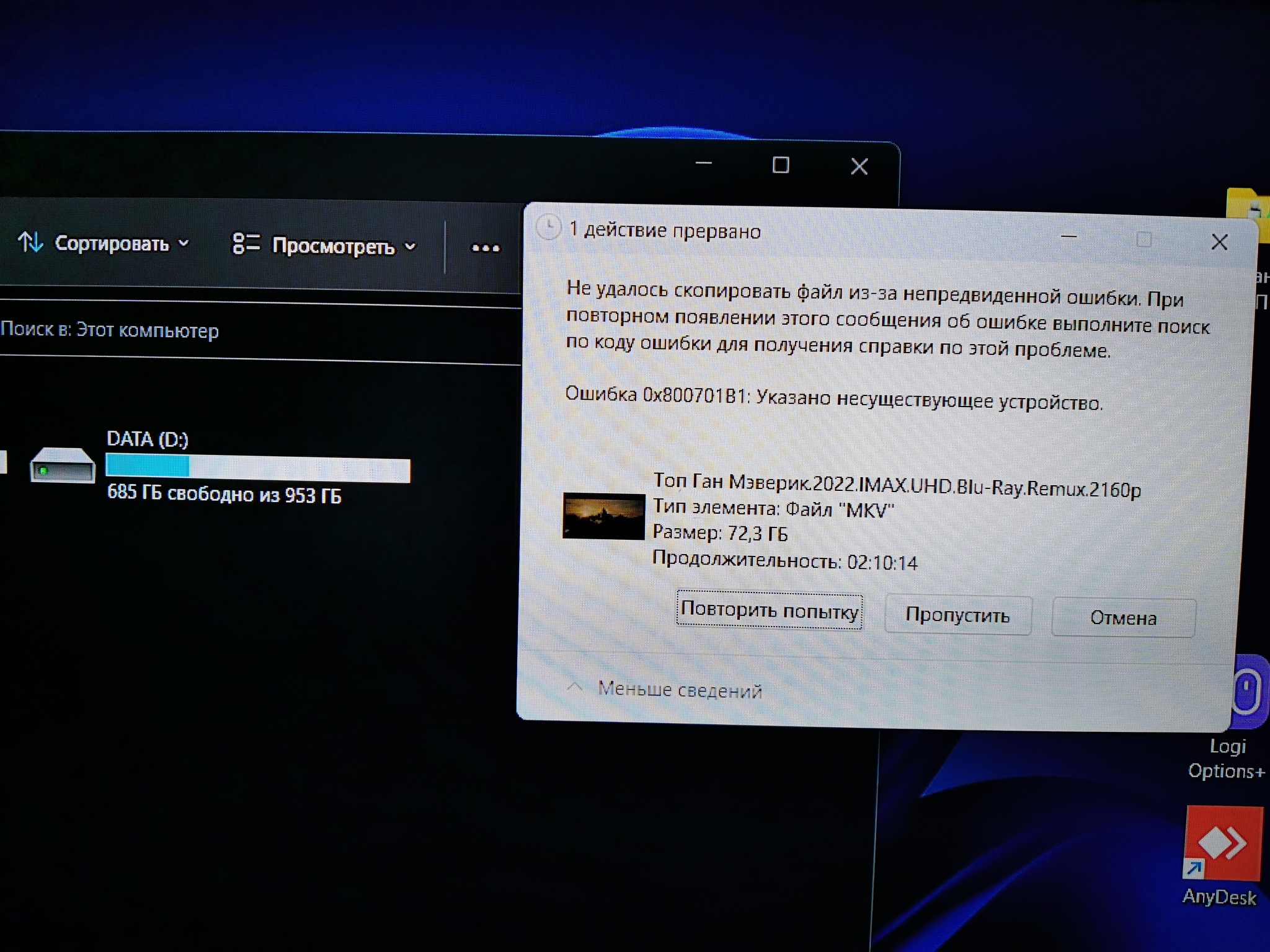Click the Top Gun MKV file thumbnail
The image size is (1270, 952).
click(603, 516)
